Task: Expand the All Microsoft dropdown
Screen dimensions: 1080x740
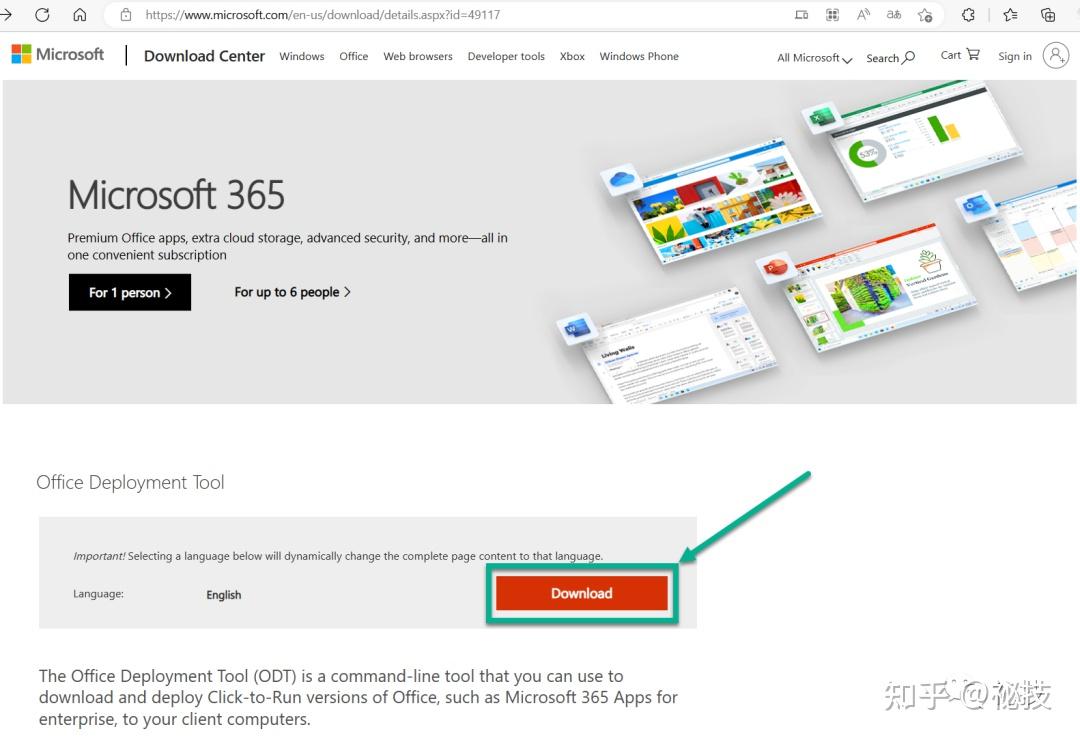Action: pos(815,58)
